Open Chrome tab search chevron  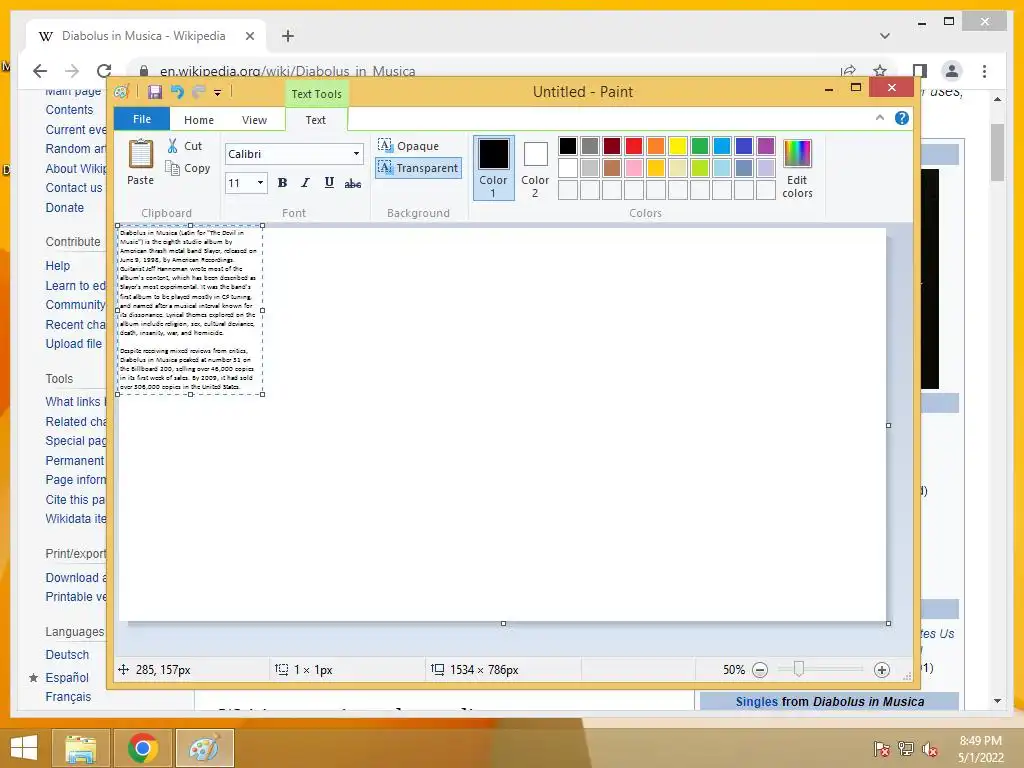[885, 36]
